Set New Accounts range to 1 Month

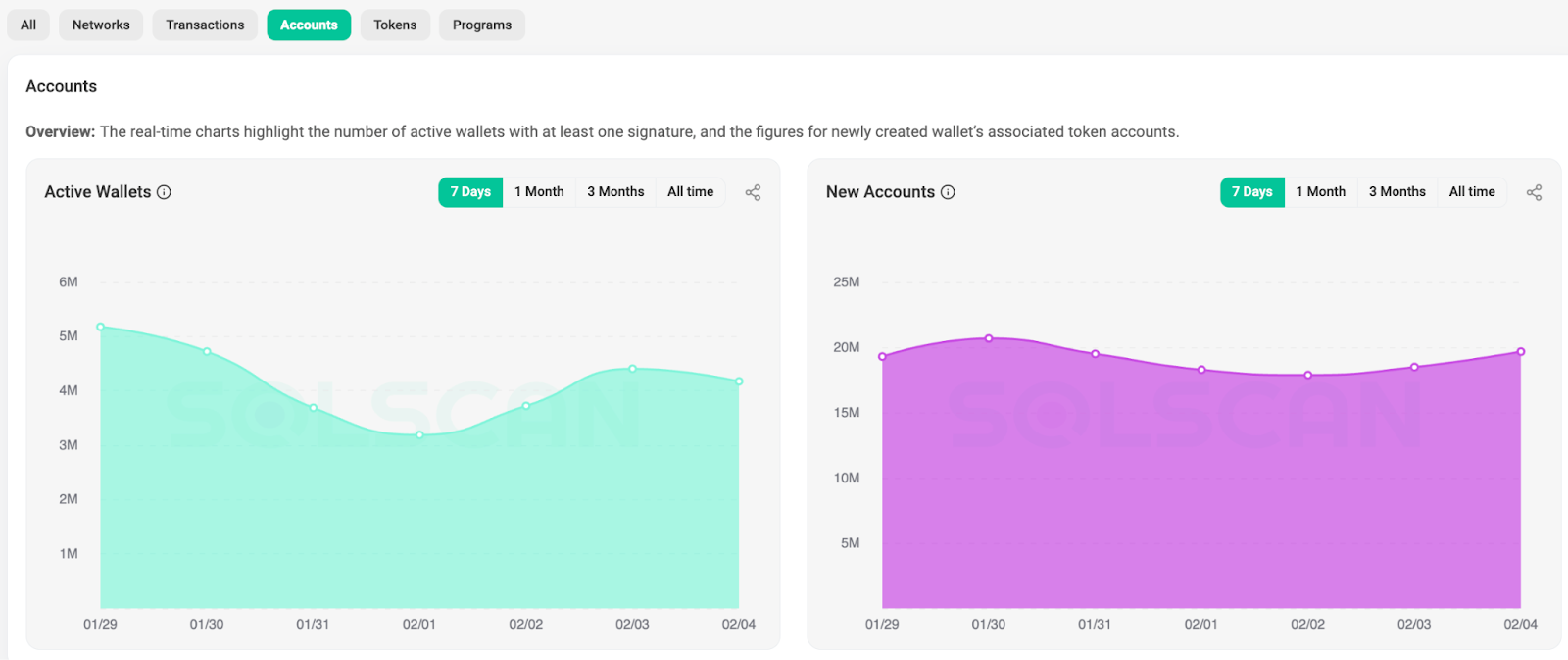pyautogui.click(x=1320, y=192)
